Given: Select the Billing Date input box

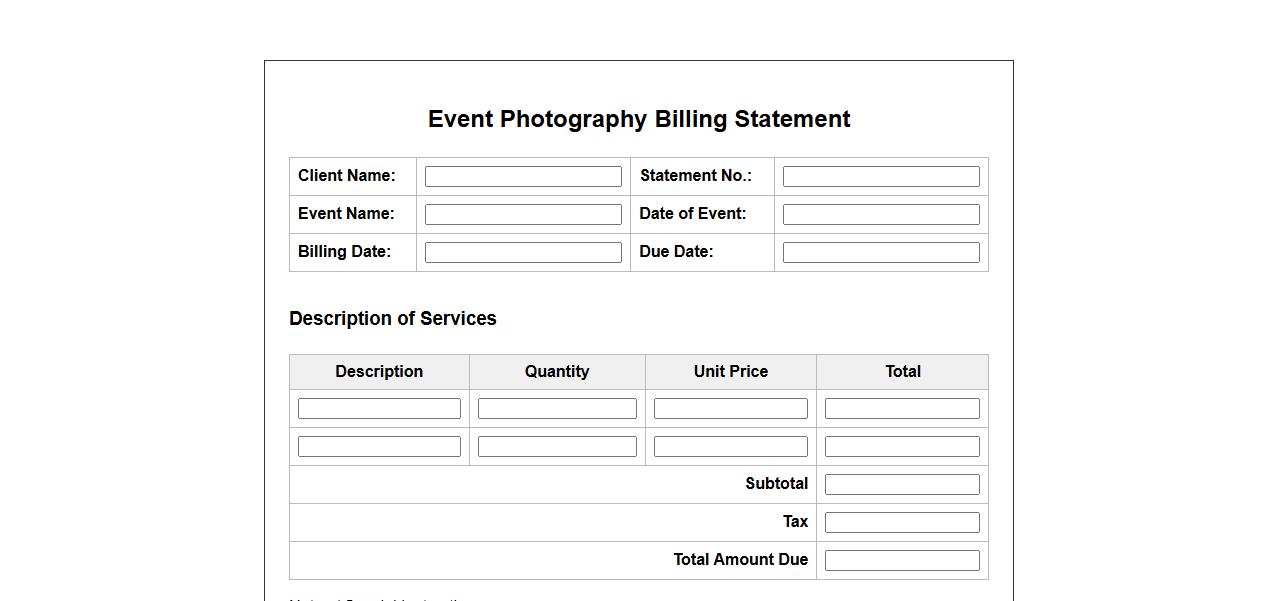Looking at the screenshot, I should [523, 252].
